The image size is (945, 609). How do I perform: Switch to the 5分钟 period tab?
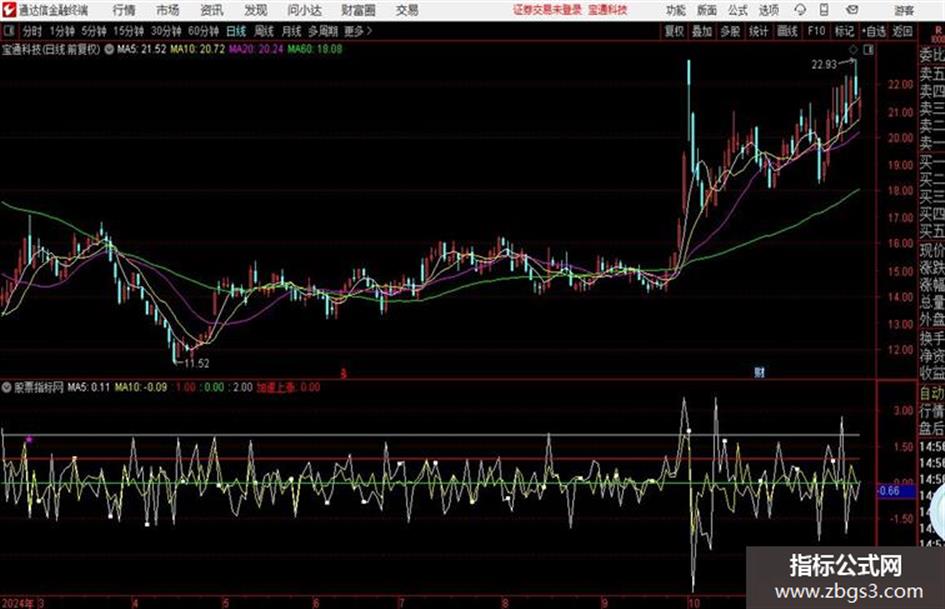pyautogui.click(x=94, y=31)
